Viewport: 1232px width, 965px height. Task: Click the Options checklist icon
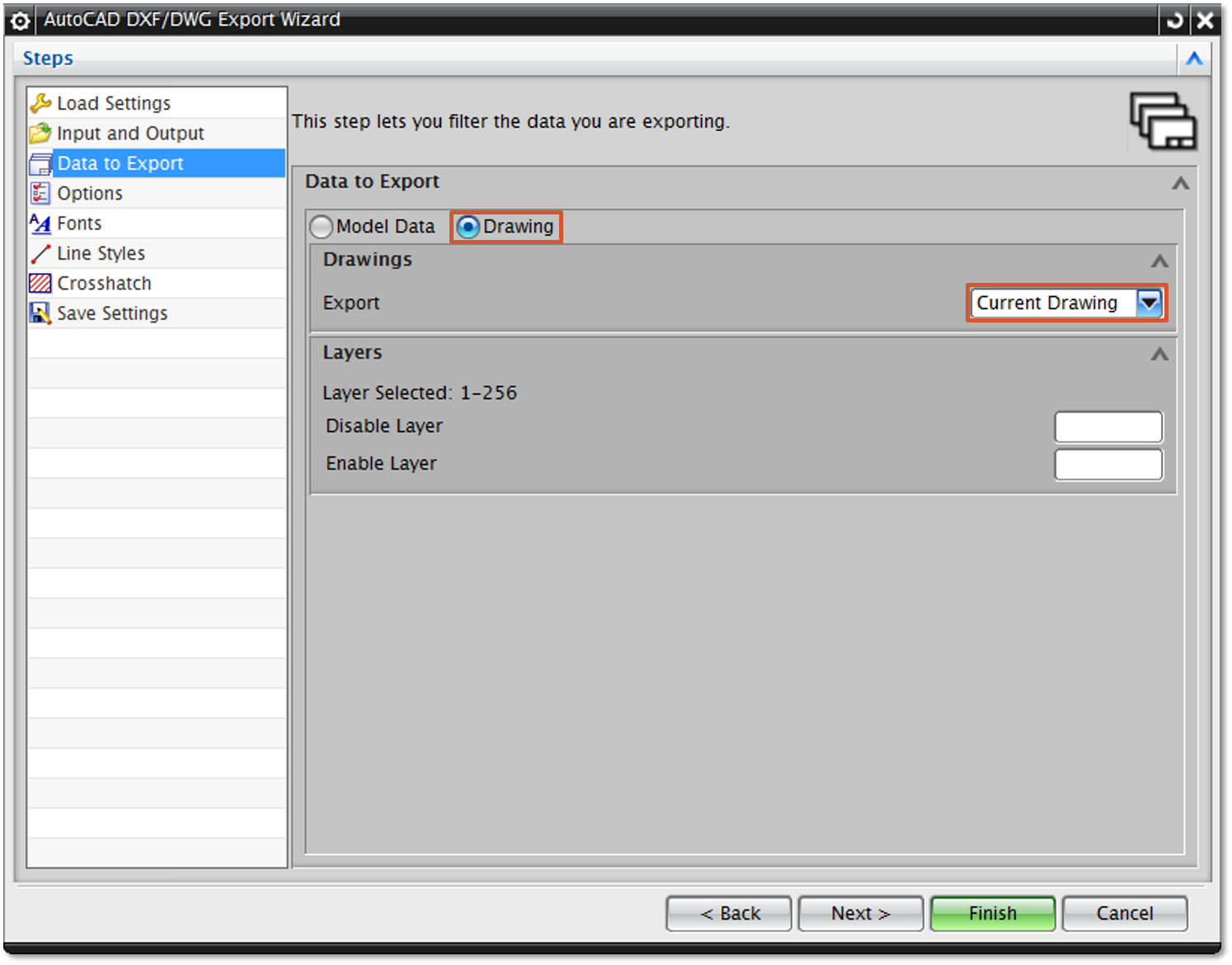40,193
